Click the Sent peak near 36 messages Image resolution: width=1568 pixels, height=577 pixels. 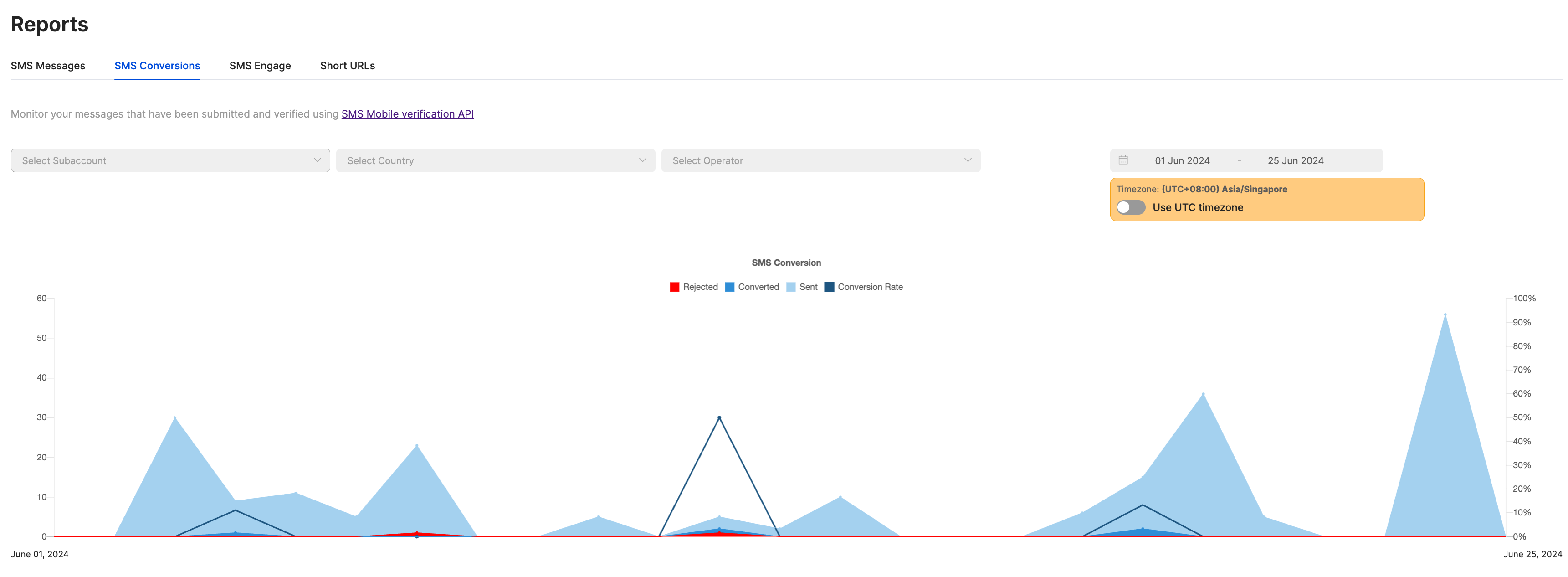tap(1203, 394)
